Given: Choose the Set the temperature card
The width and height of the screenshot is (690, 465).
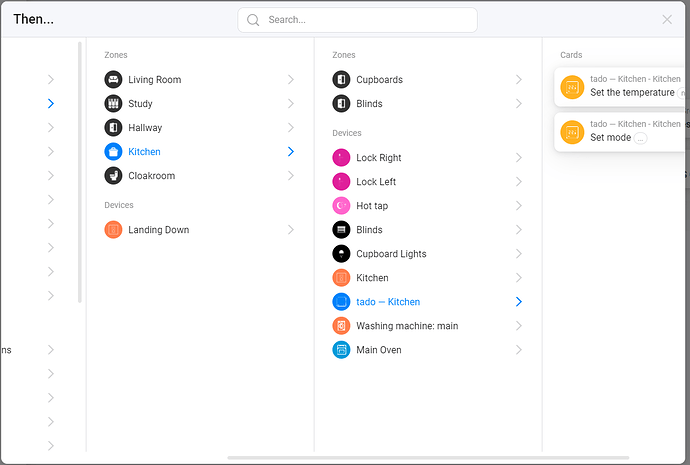Looking at the screenshot, I should point(620,87).
